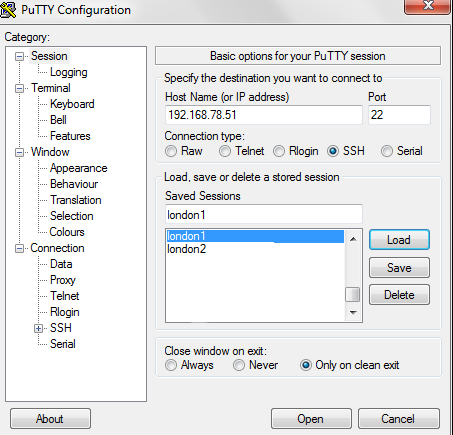Select the Raw connection type
Screen dimensions: 453x435
[x=171, y=151]
